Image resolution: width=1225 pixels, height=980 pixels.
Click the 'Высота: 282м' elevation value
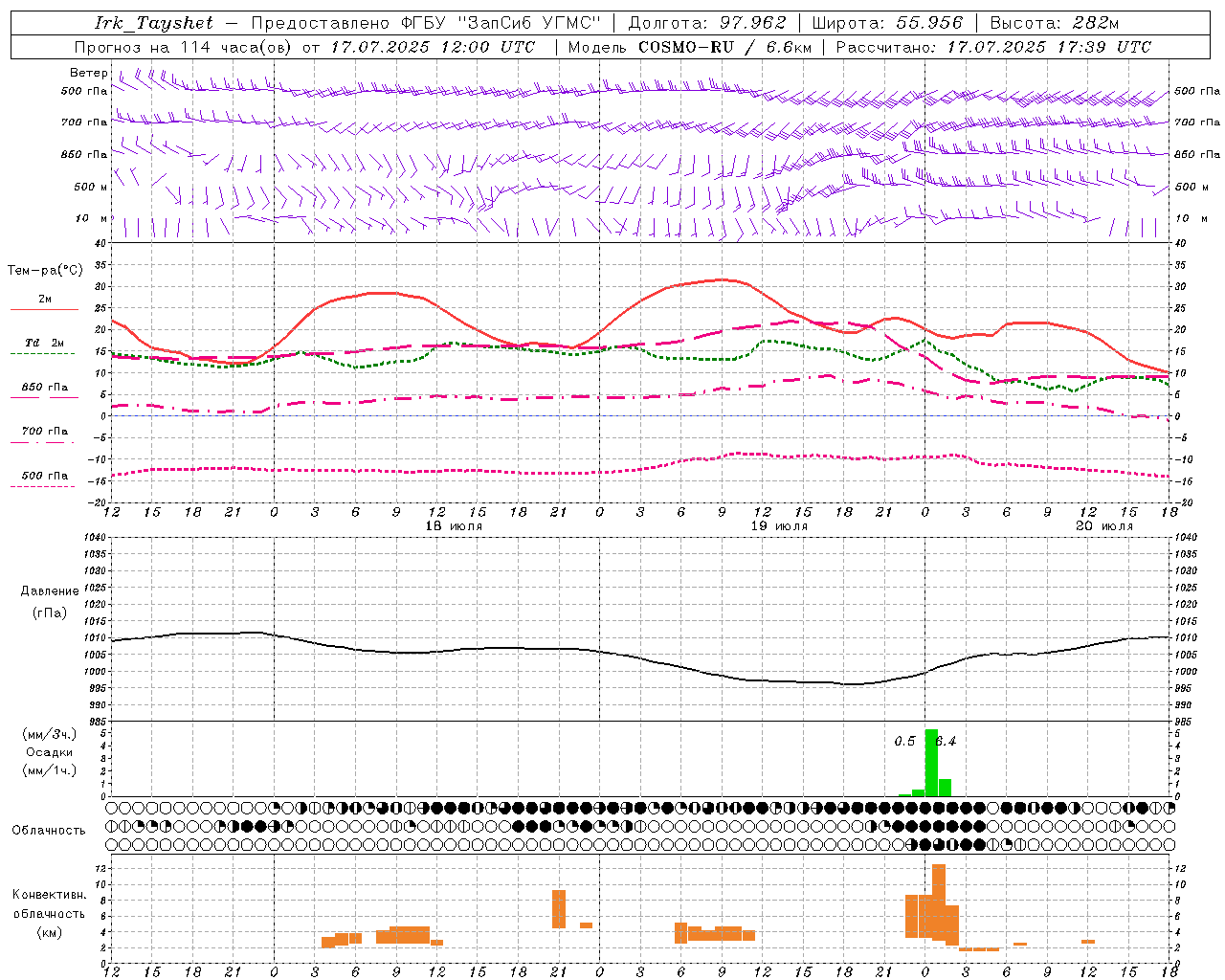click(1055, 23)
